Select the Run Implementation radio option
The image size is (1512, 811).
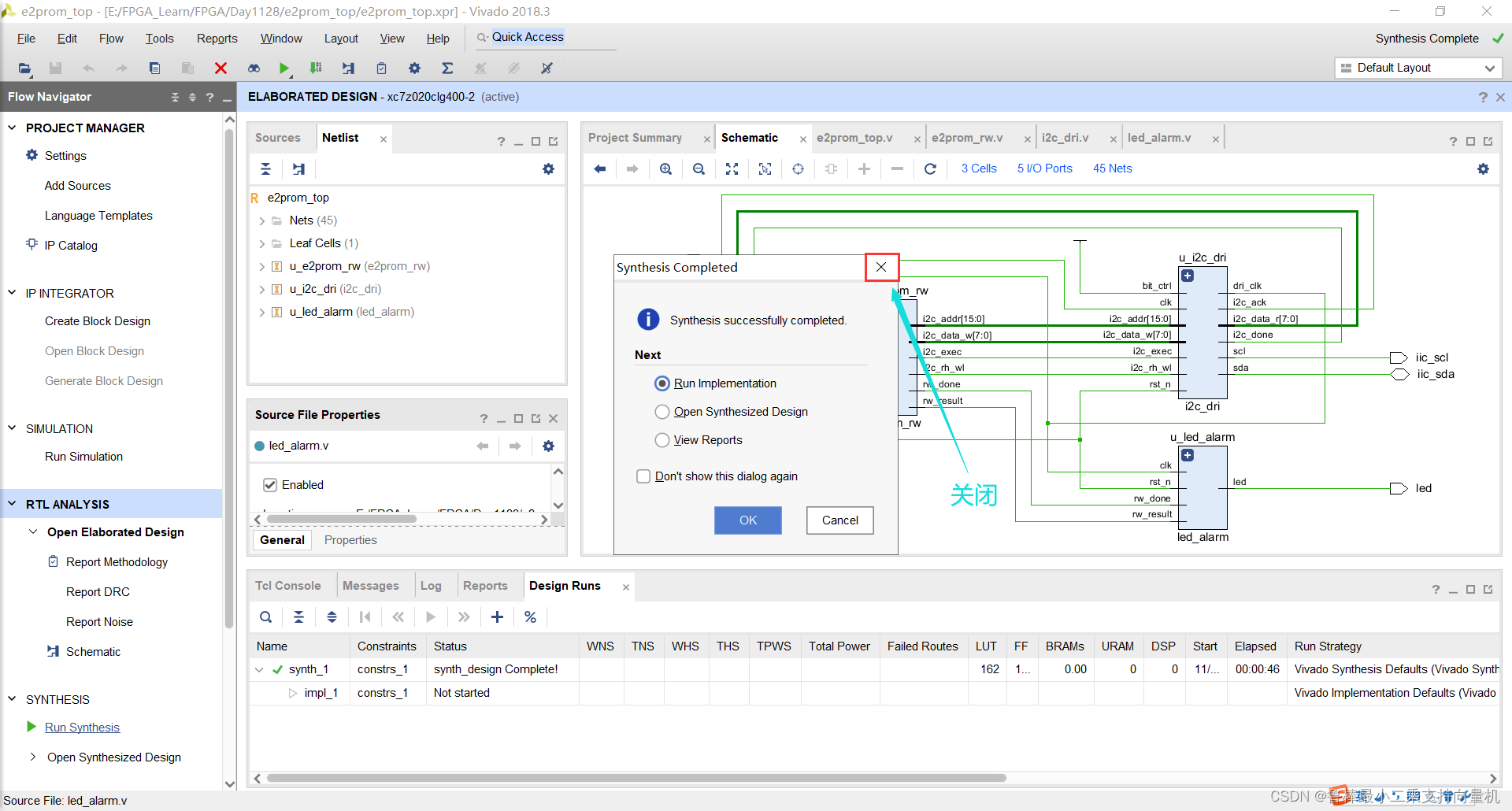point(662,383)
